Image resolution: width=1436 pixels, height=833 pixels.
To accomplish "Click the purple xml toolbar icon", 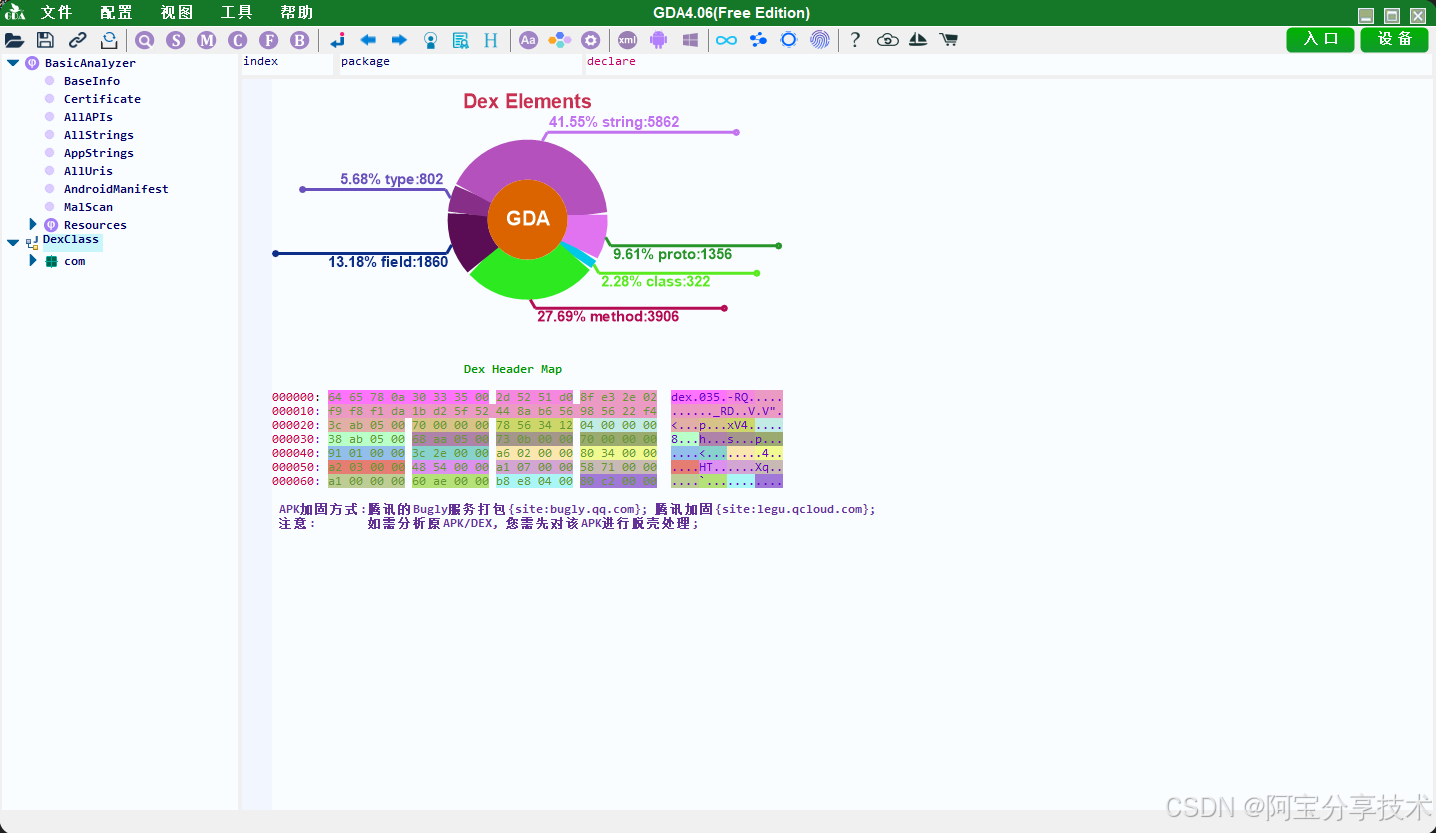I will coord(627,40).
